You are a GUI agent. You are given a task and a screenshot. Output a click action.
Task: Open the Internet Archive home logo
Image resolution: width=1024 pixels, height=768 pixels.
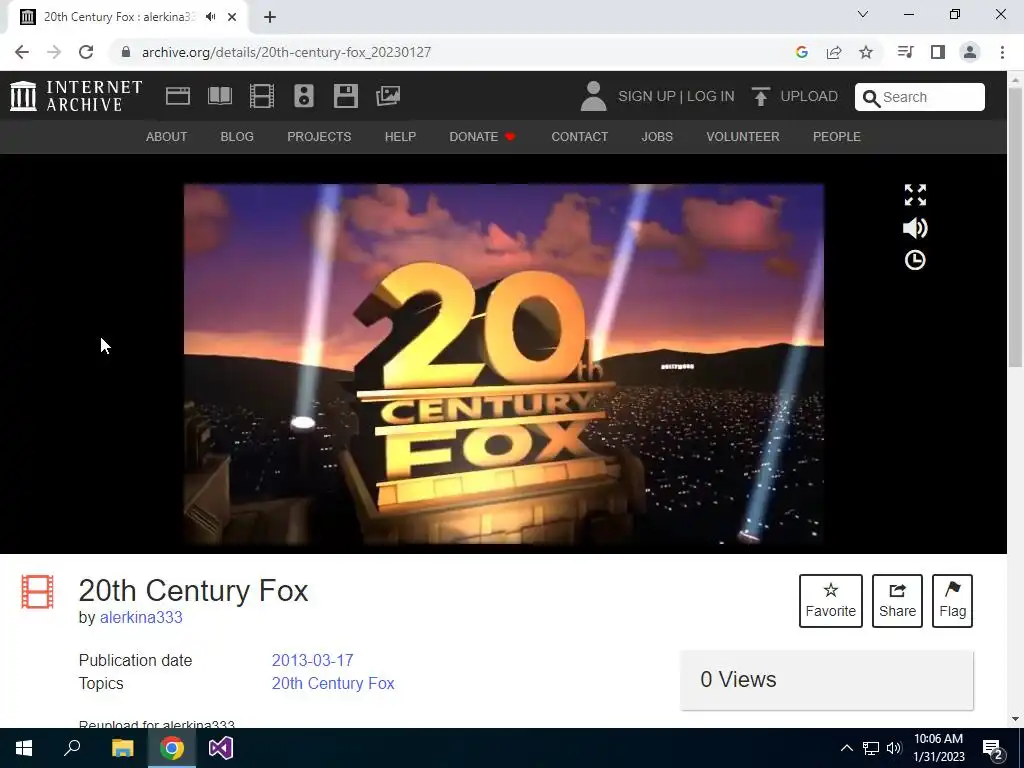76,96
